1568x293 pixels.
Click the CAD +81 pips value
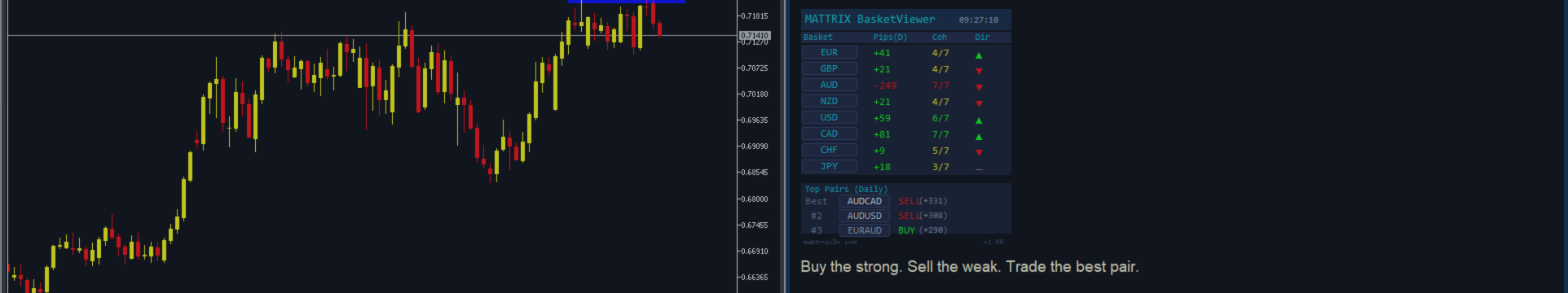tap(882, 134)
